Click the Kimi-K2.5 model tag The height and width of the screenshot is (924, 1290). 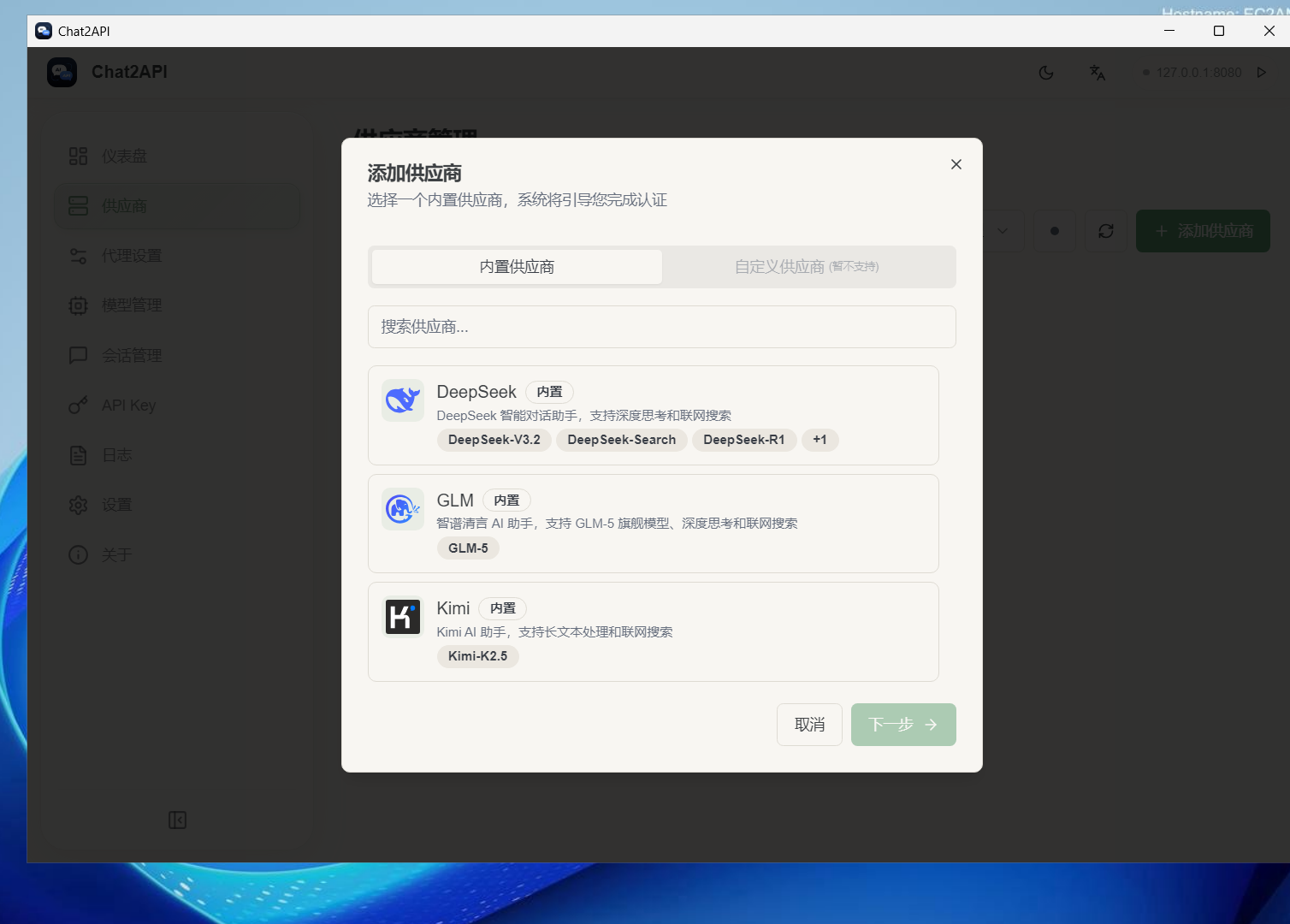click(x=477, y=656)
